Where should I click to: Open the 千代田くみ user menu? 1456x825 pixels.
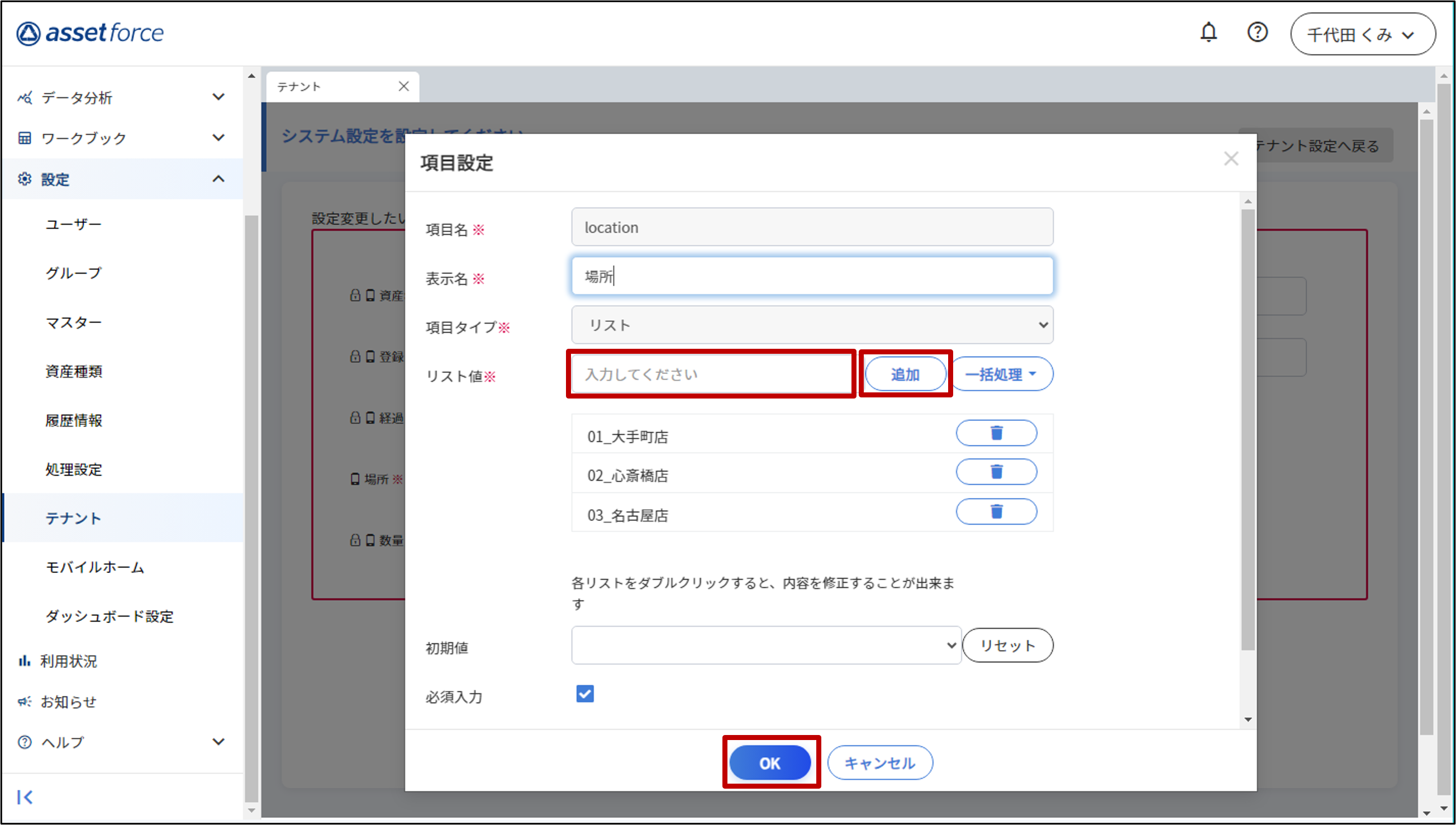(1362, 35)
